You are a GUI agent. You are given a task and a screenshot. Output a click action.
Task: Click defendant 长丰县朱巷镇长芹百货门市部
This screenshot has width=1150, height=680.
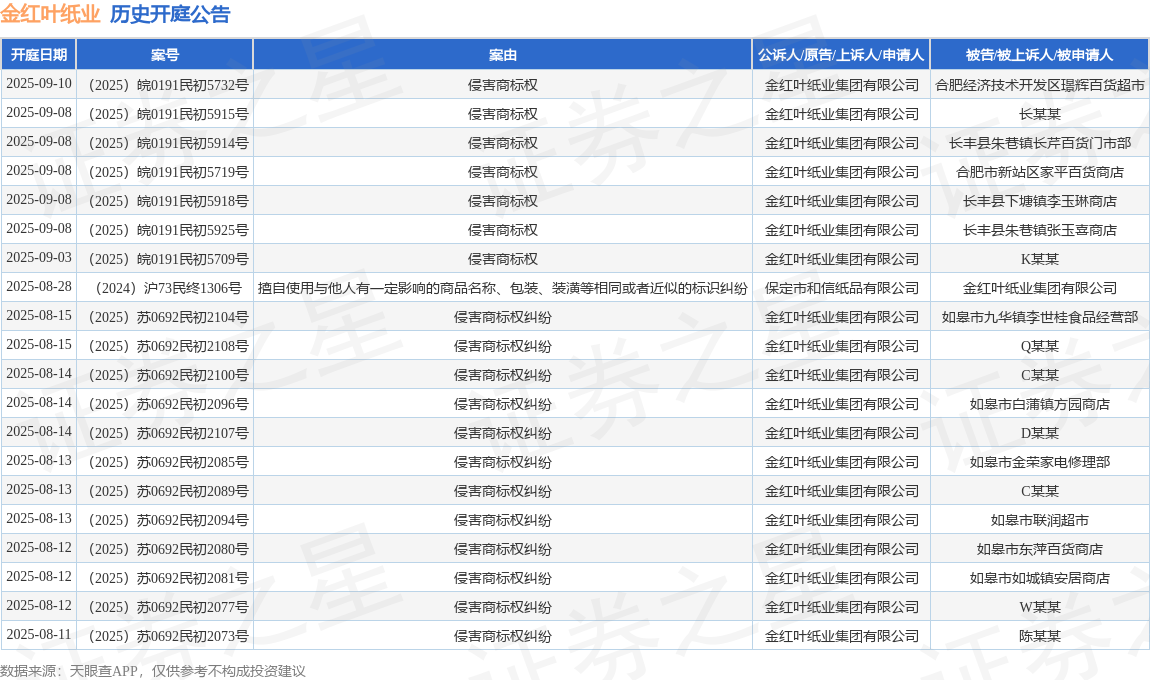1039,143
